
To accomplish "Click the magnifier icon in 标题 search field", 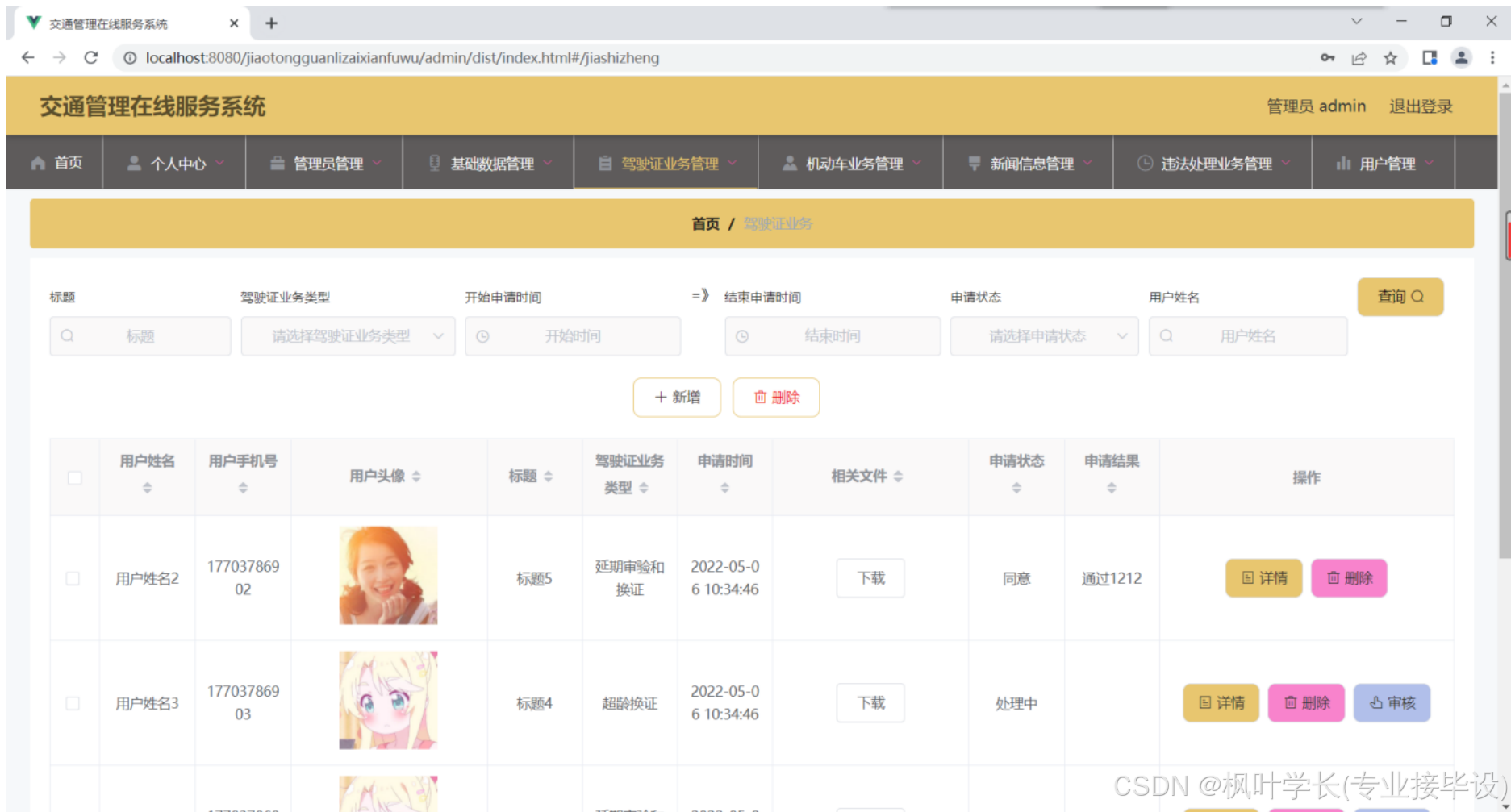I will (x=67, y=335).
